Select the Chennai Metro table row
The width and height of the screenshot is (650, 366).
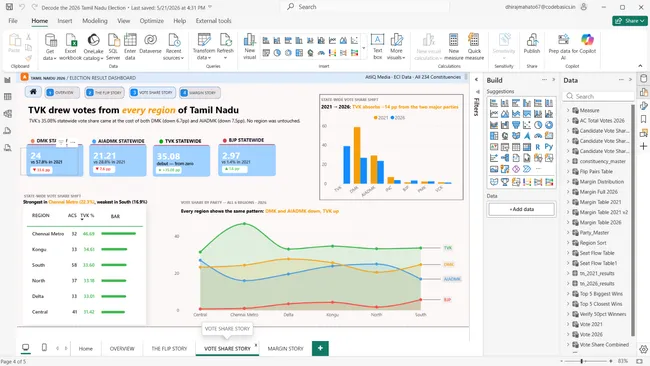coord(85,234)
